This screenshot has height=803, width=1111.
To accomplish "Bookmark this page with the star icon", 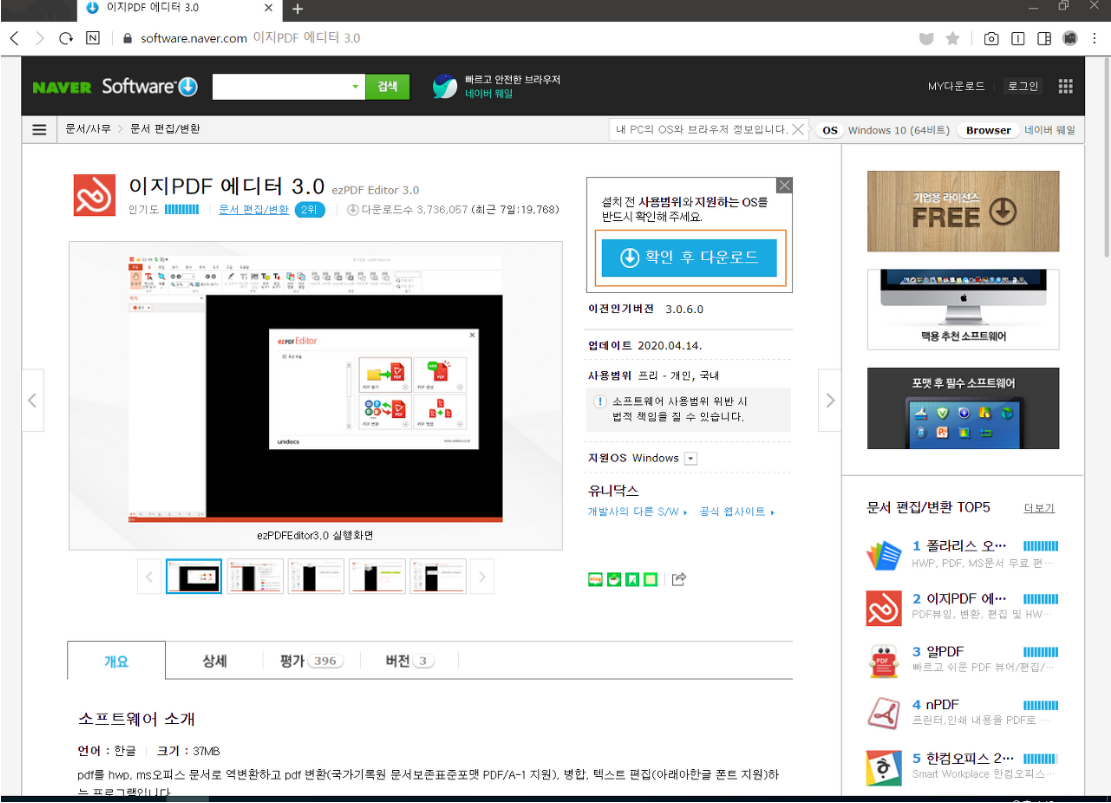I will [x=953, y=38].
